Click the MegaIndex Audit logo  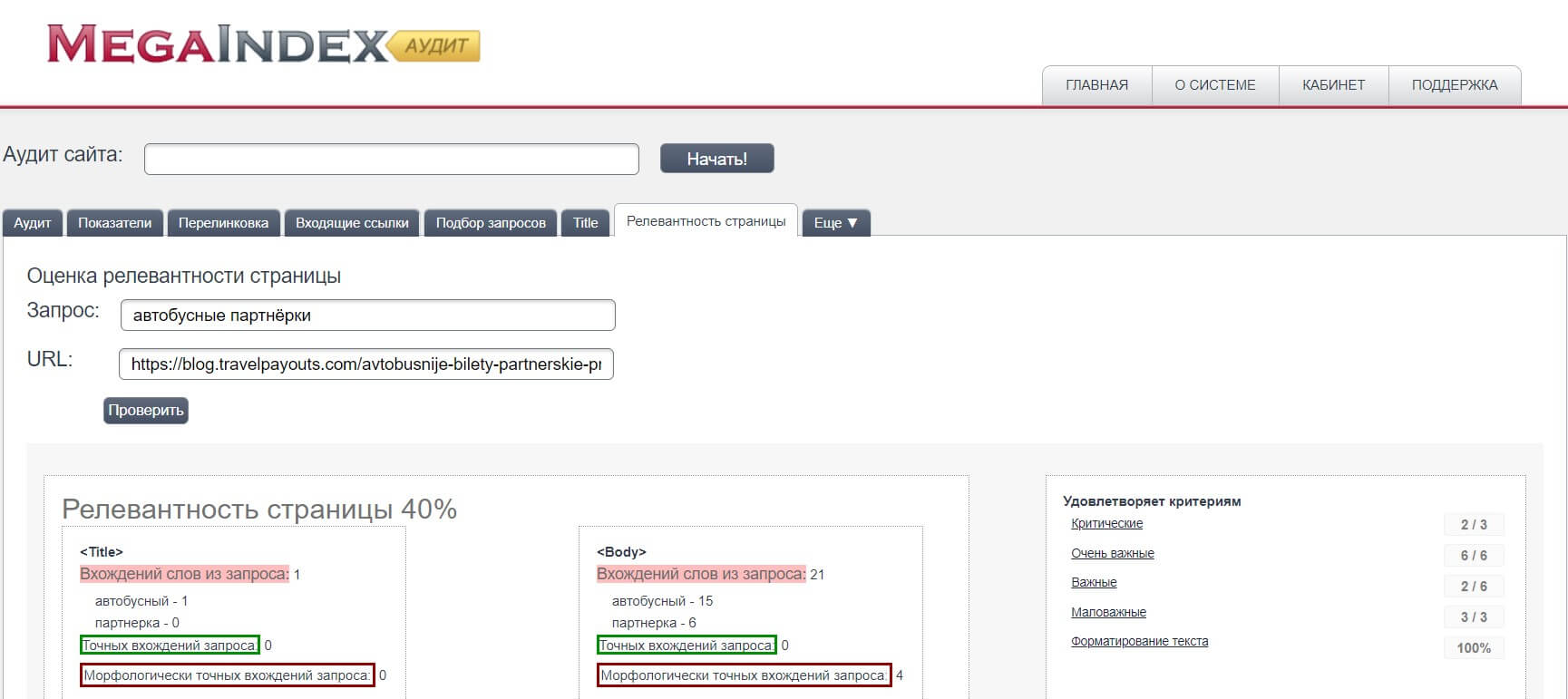click(x=263, y=44)
